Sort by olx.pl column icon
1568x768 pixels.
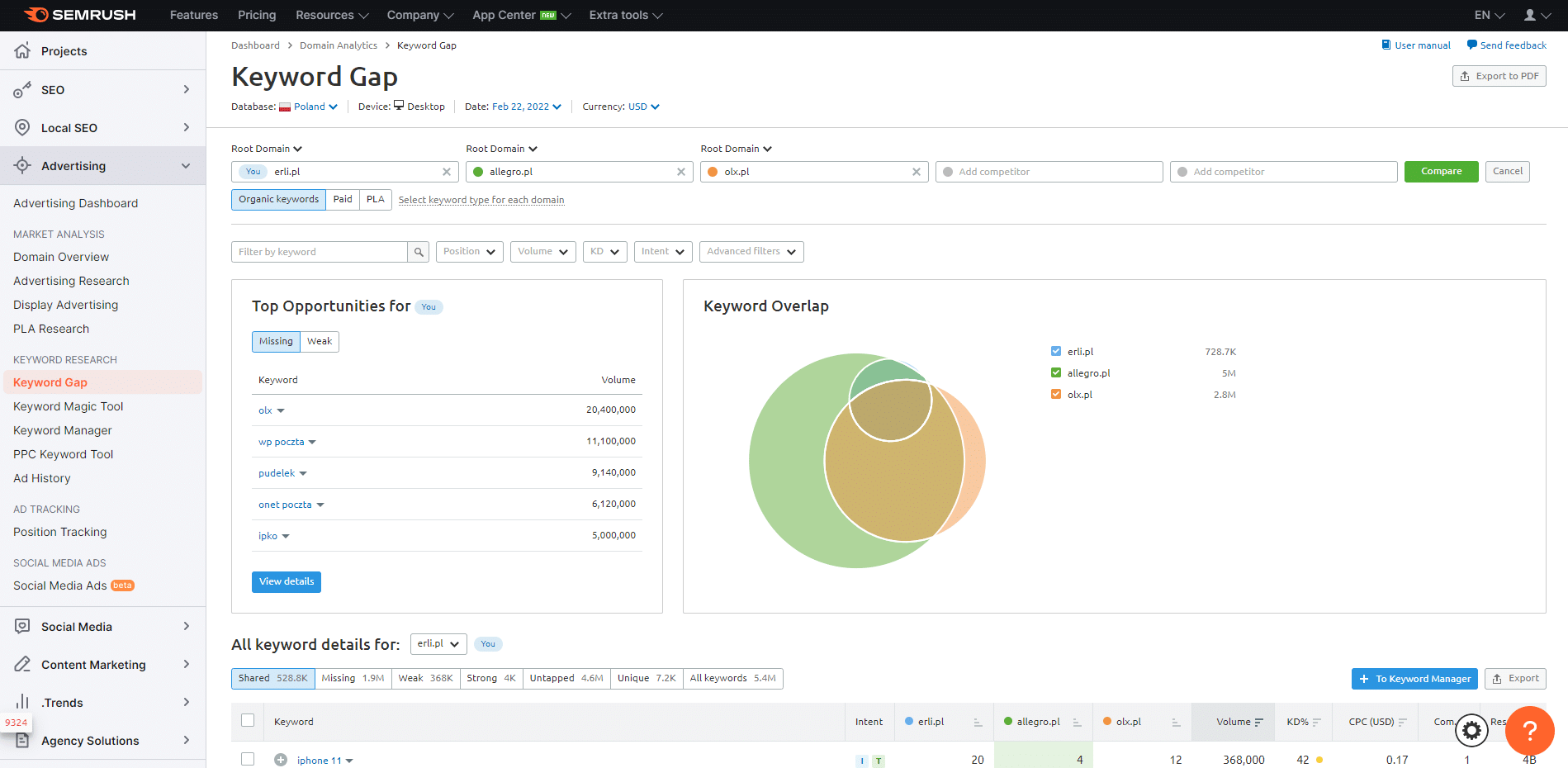tap(1175, 722)
